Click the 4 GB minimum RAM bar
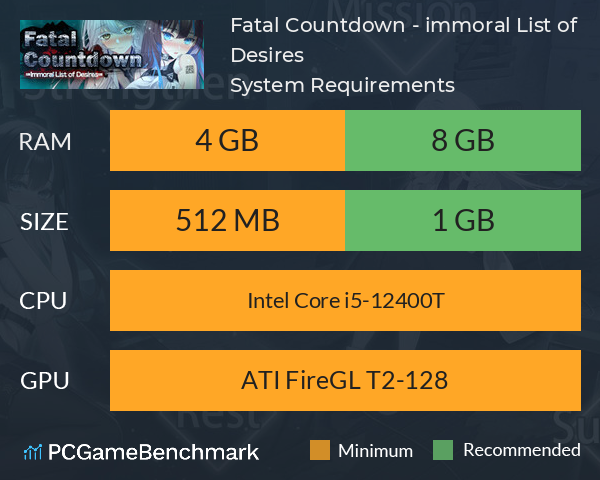Image resolution: width=600 pixels, height=480 pixels. click(227, 140)
